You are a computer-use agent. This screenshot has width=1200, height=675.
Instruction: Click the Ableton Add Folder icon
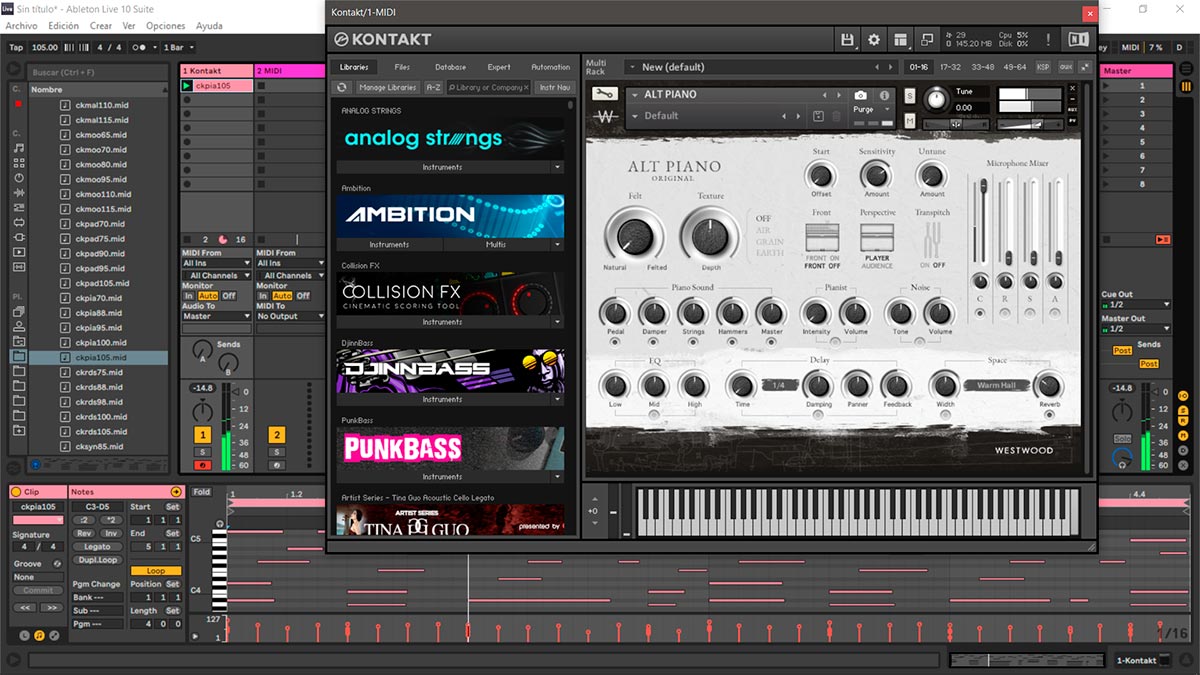pyautogui.click(x=18, y=430)
